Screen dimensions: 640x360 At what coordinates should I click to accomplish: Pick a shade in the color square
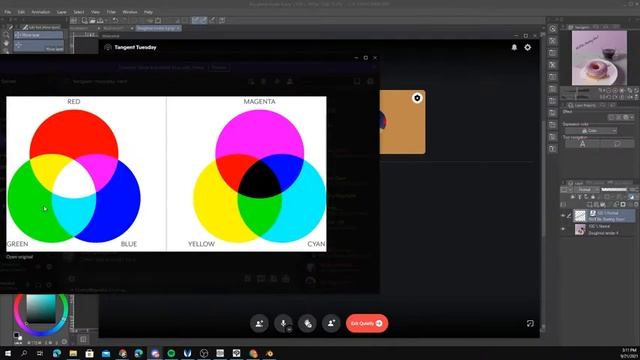click(41, 309)
